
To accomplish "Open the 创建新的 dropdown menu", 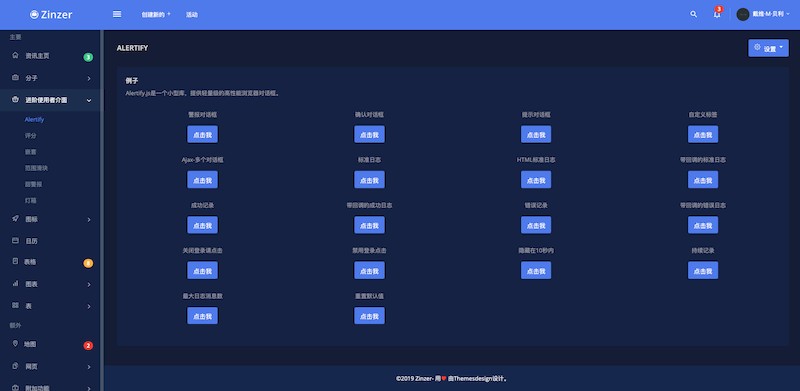I will [156, 15].
